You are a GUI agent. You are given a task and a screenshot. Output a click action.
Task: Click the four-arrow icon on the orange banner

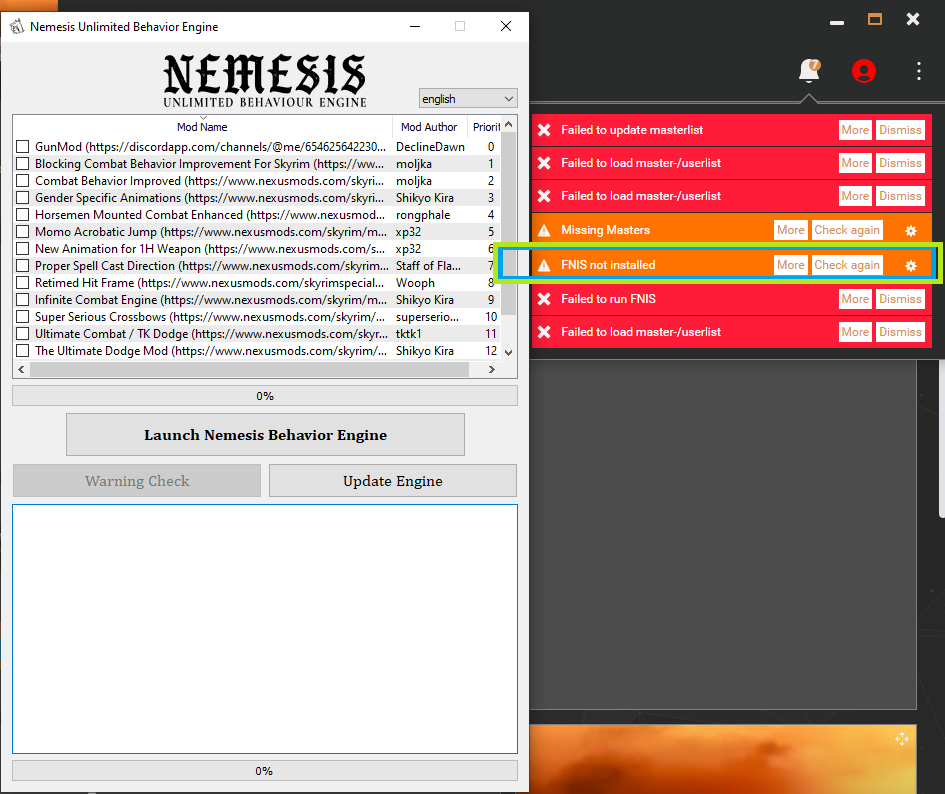[902, 739]
